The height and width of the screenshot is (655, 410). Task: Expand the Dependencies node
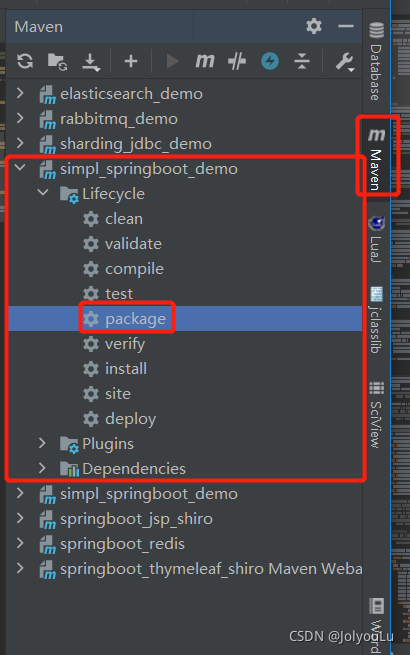point(42,468)
